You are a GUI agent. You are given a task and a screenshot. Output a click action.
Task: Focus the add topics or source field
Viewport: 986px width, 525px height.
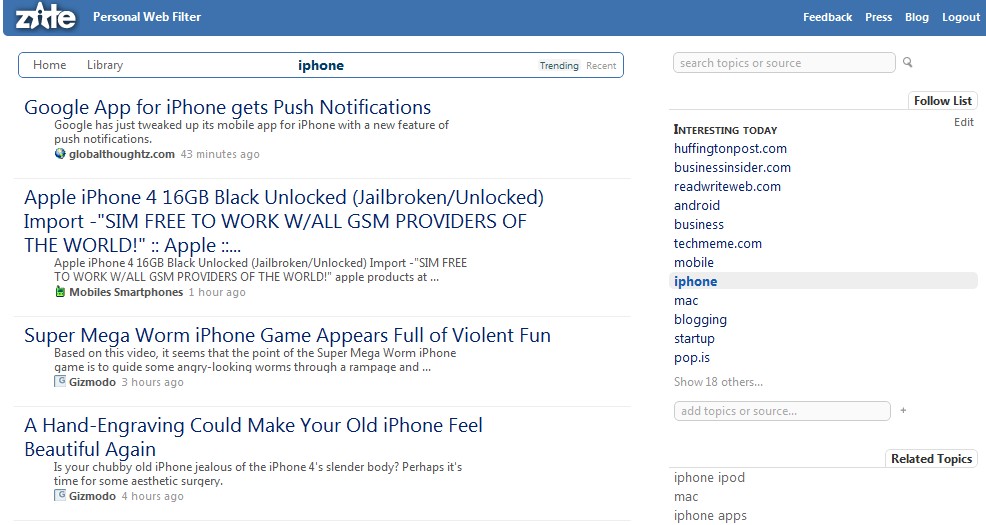[781, 411]
